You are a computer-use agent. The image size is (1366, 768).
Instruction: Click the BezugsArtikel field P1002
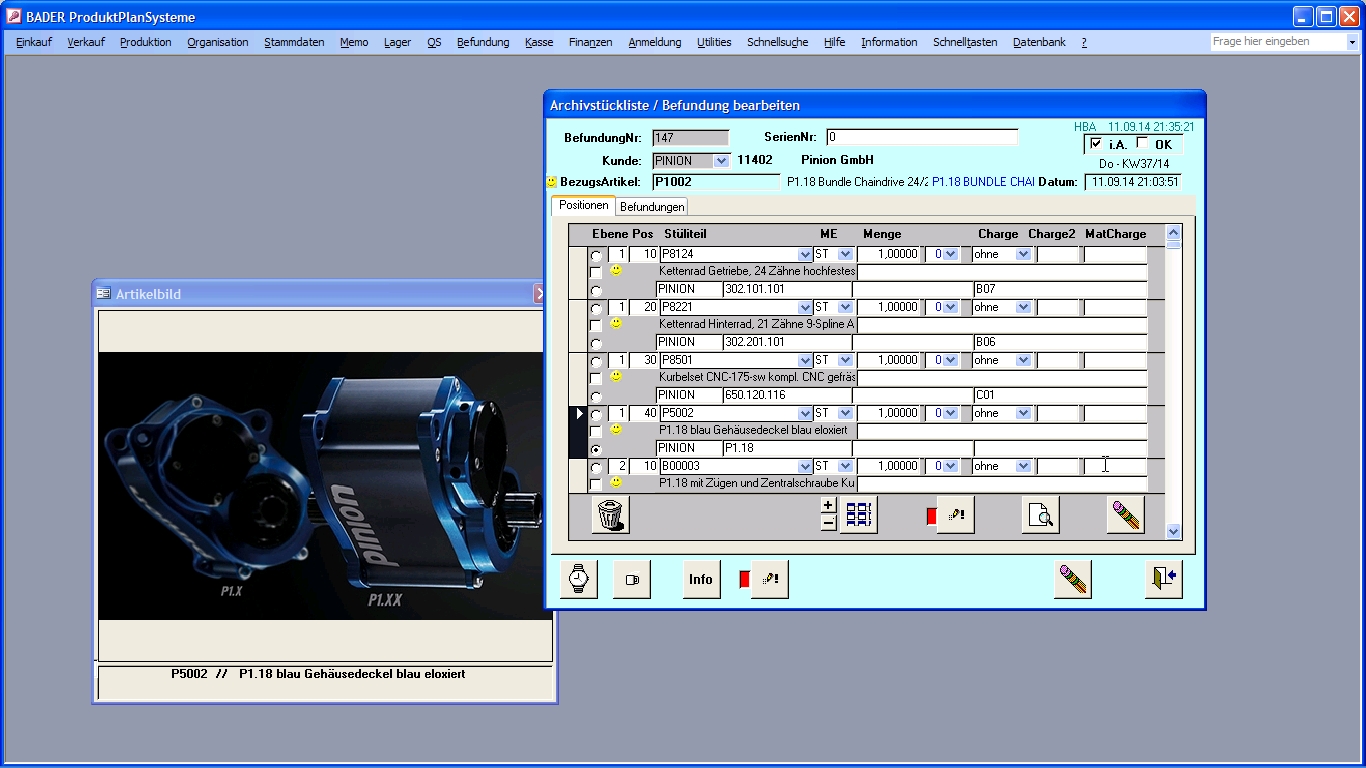point(716,182)
